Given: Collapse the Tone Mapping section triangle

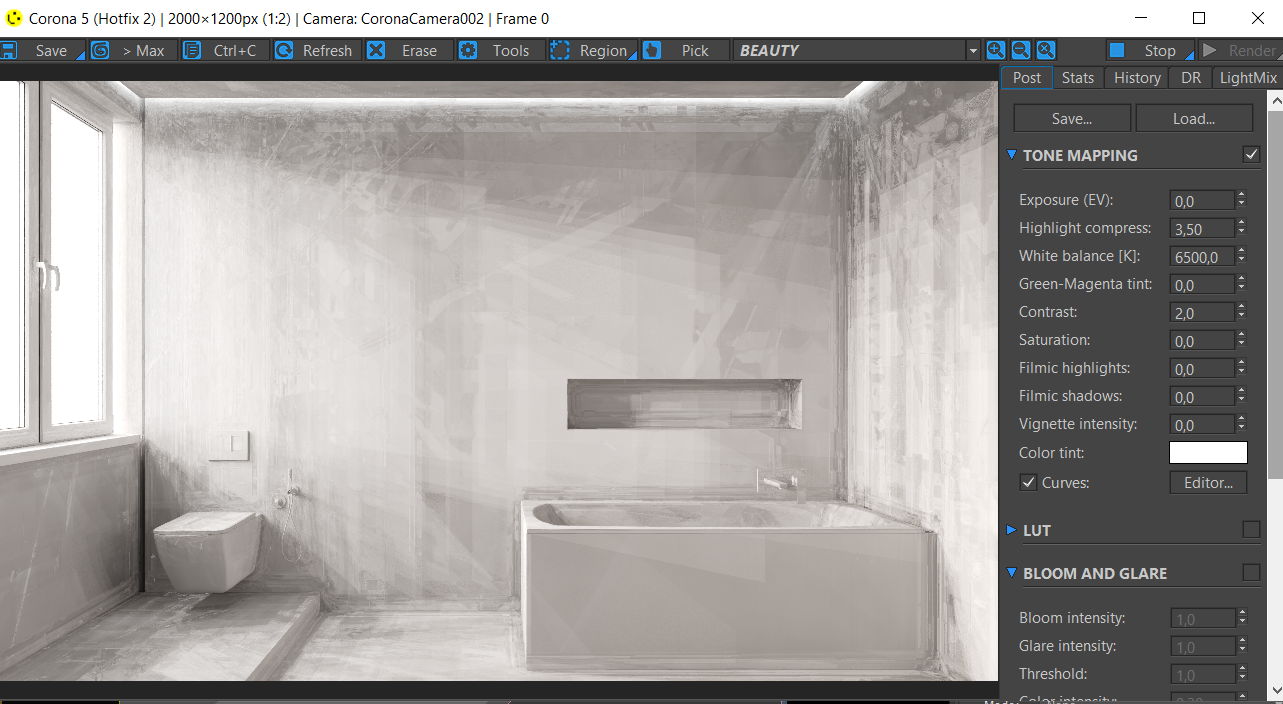Looking at the screenshot, I should [x=1012, y=155].
